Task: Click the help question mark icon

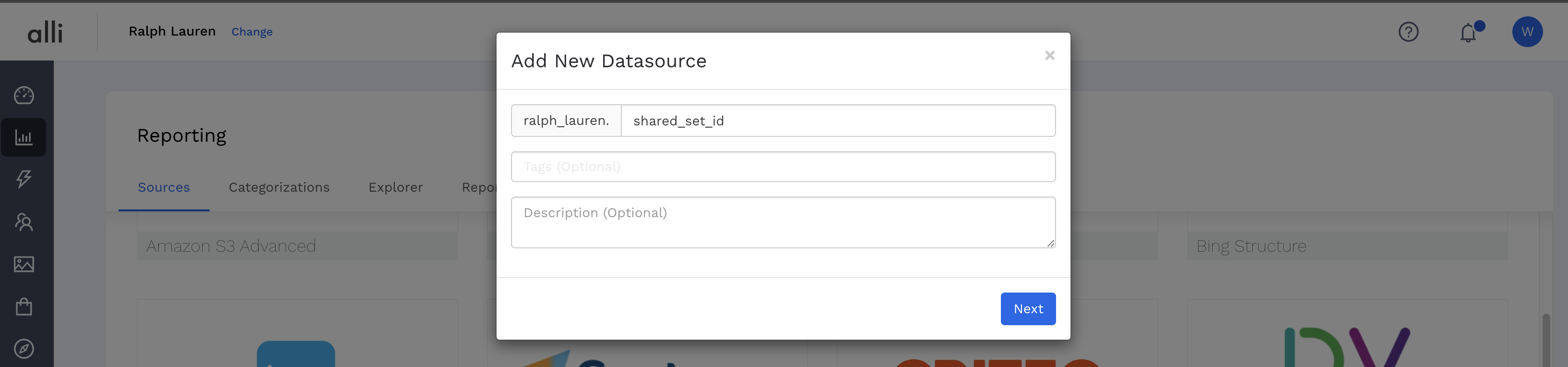Action: pos(1409,32)
